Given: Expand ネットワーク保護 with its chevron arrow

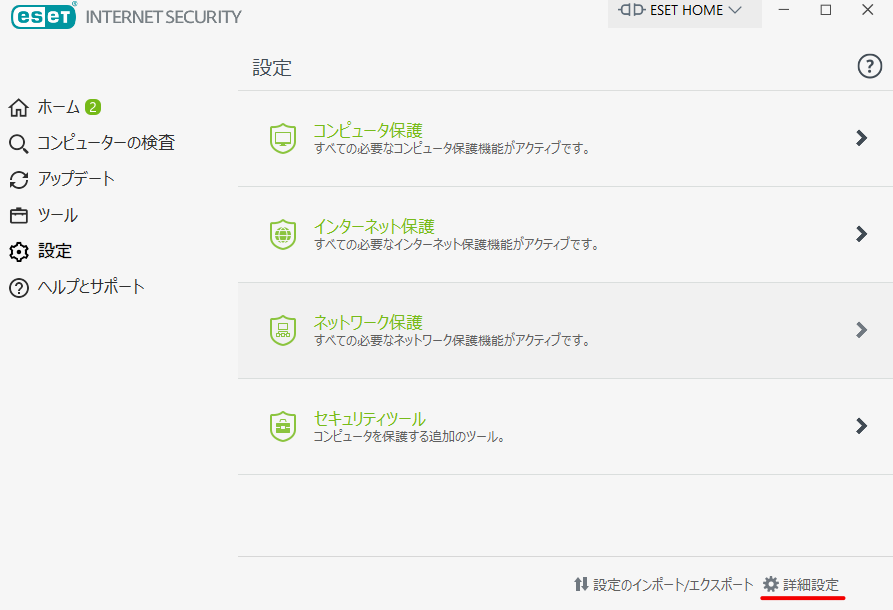Looking at the screenshot, I should pyautogui.click(x=861, y=330).
